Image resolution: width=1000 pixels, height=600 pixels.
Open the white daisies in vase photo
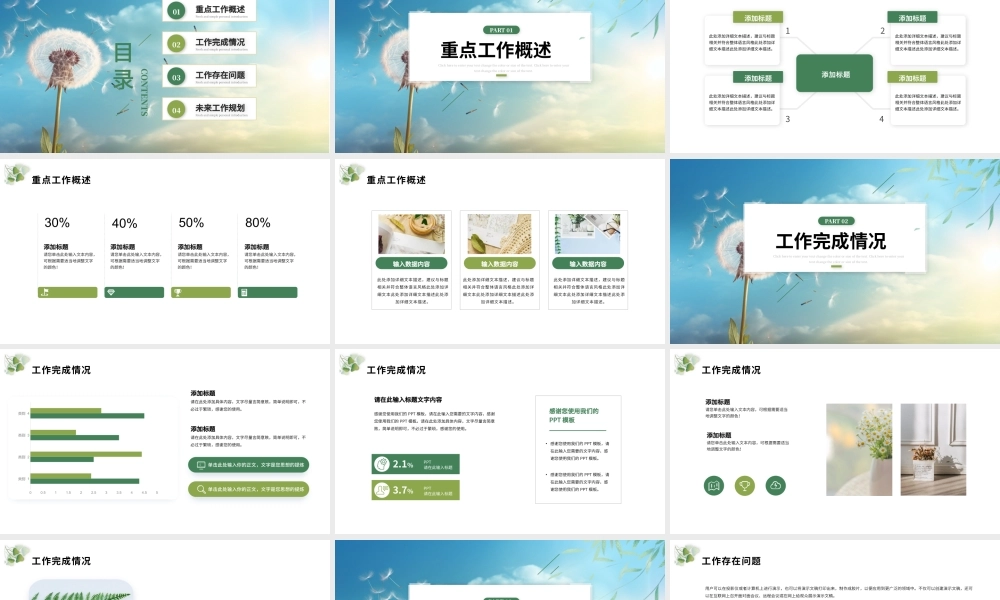[x=859, y=450]
